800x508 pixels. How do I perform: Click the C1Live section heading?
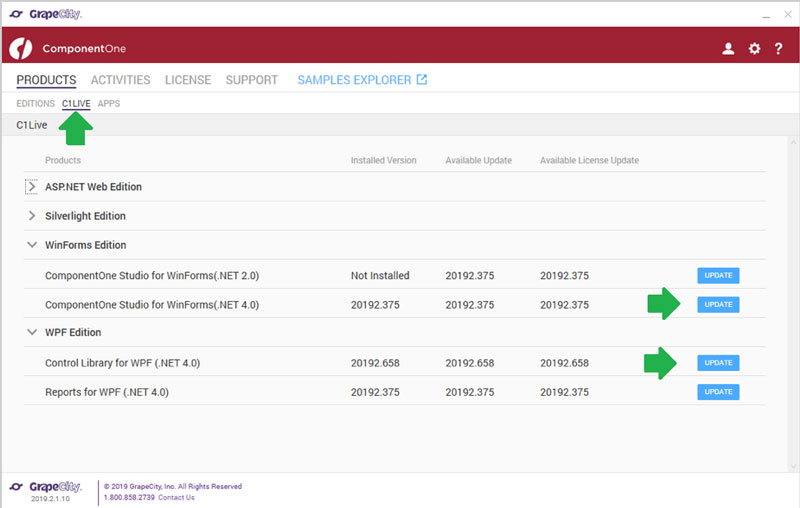32,125
